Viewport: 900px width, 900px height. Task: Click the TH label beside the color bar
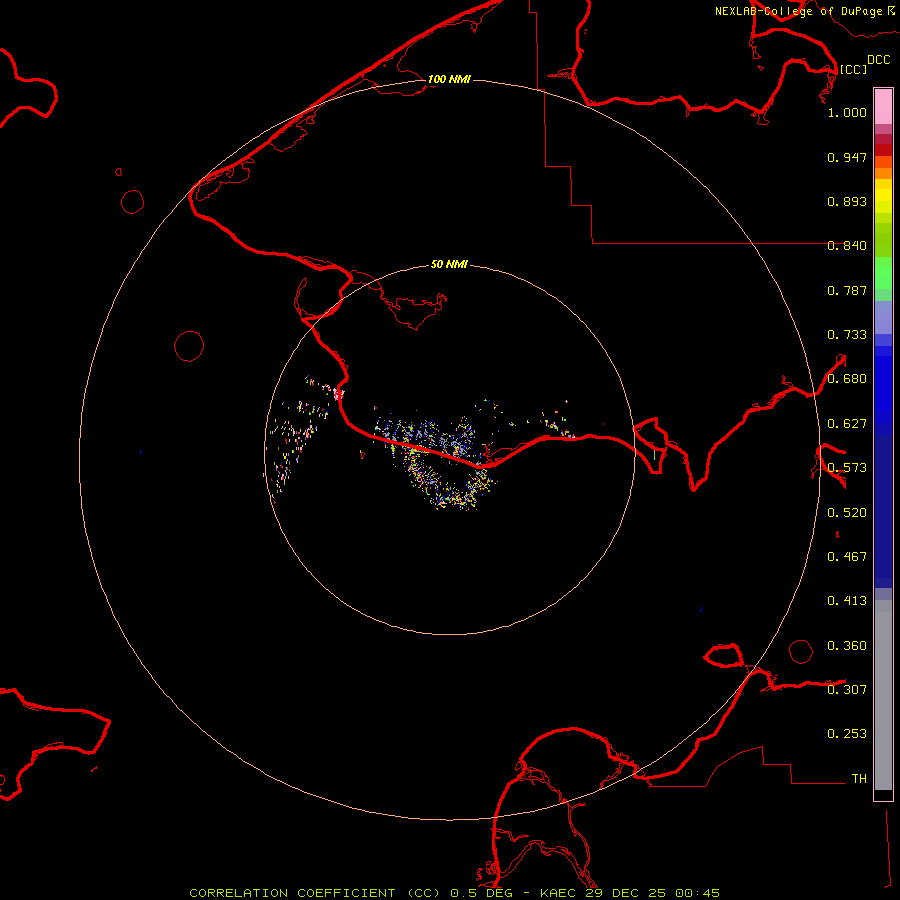tap(858, 778)
